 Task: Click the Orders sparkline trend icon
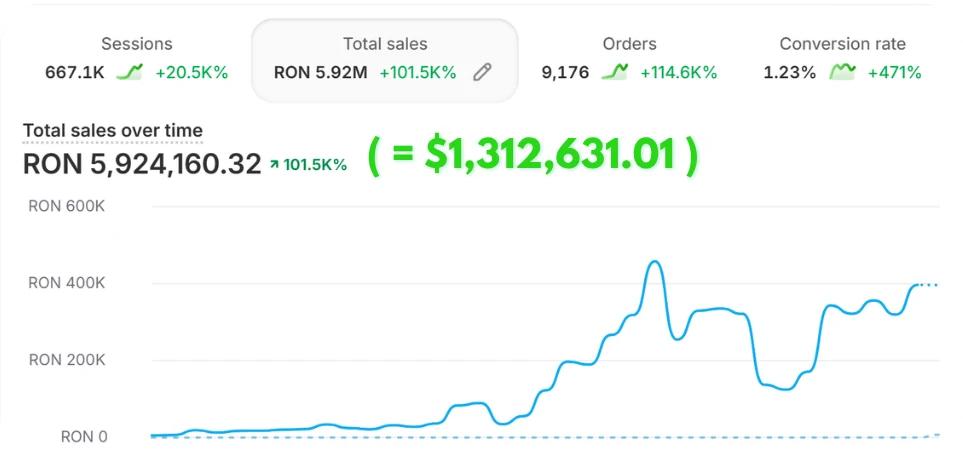pos(614,72)
